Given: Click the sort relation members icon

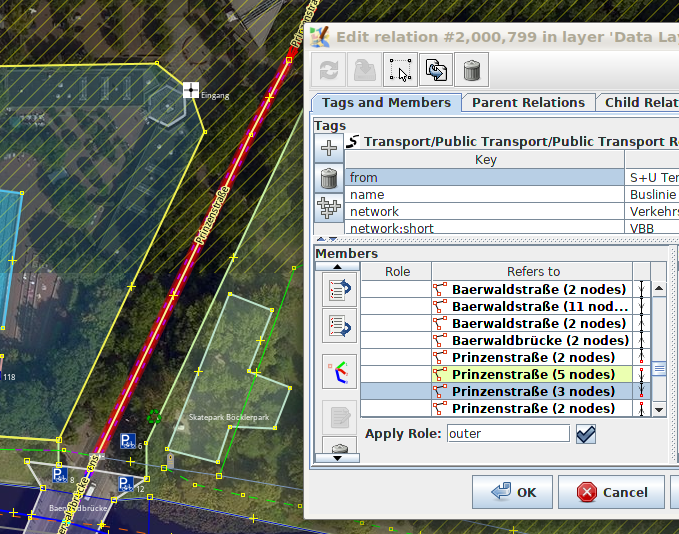Looking at the screenshot, I should tap(341, 372).
